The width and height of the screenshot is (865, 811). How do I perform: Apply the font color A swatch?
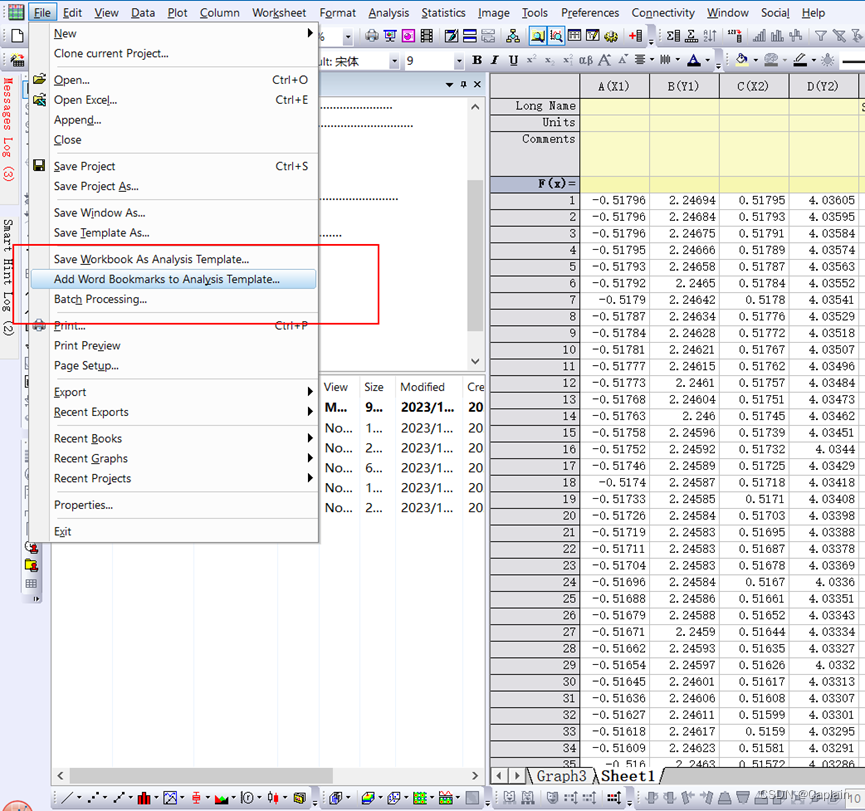tap(694, 60)
